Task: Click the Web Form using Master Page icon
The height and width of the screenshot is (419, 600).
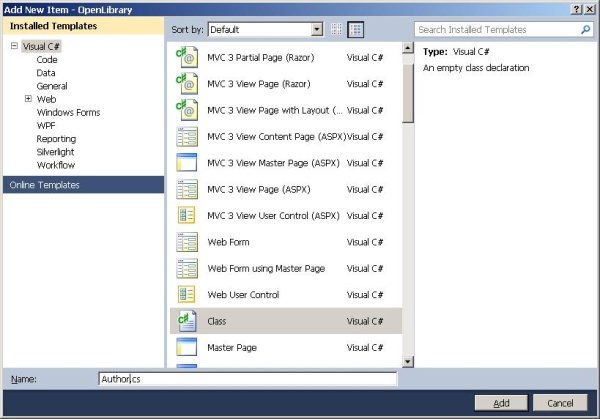Action: [x=187, y=268]
